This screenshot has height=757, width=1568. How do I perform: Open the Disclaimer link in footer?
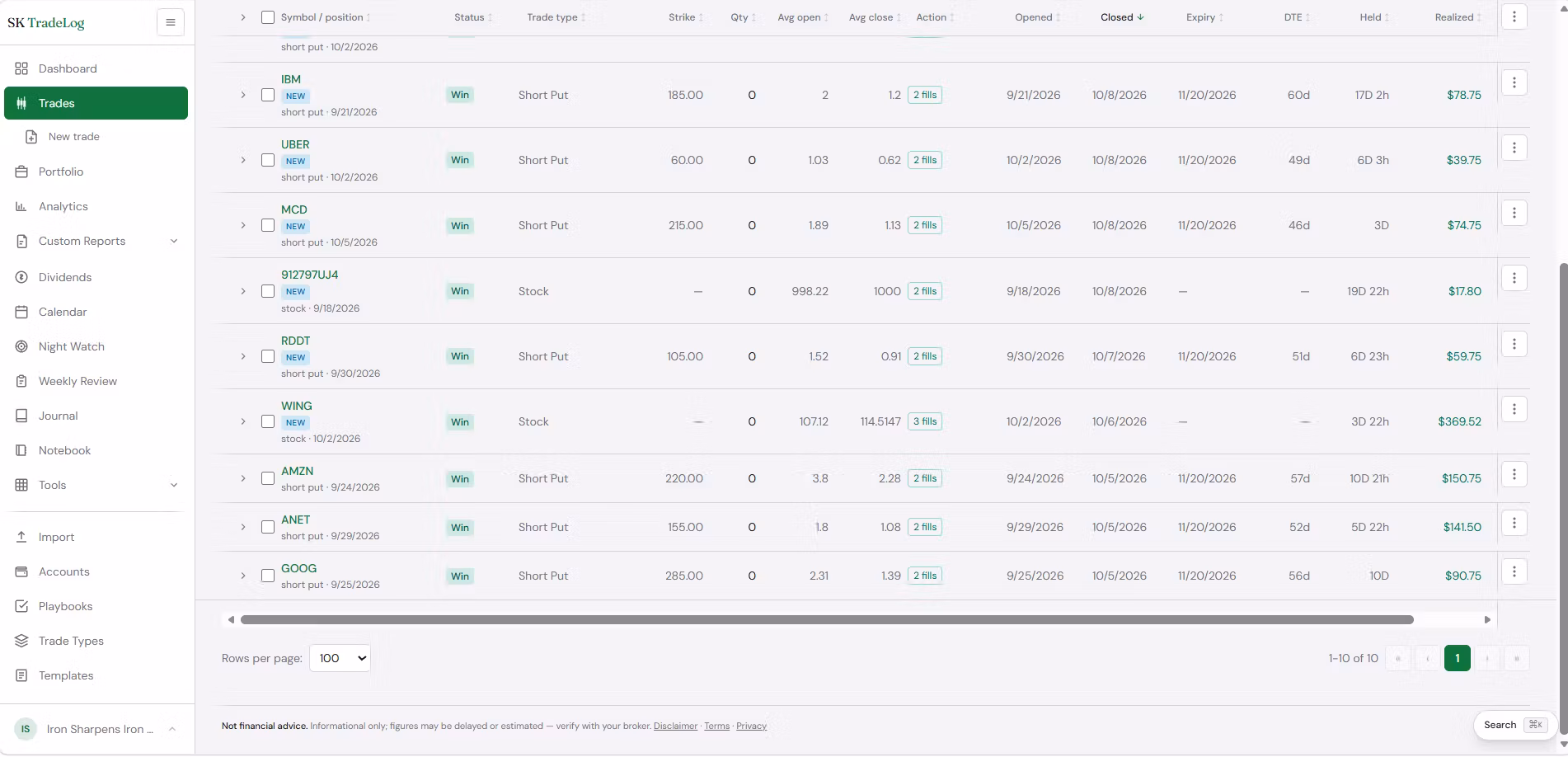[675, 726]
